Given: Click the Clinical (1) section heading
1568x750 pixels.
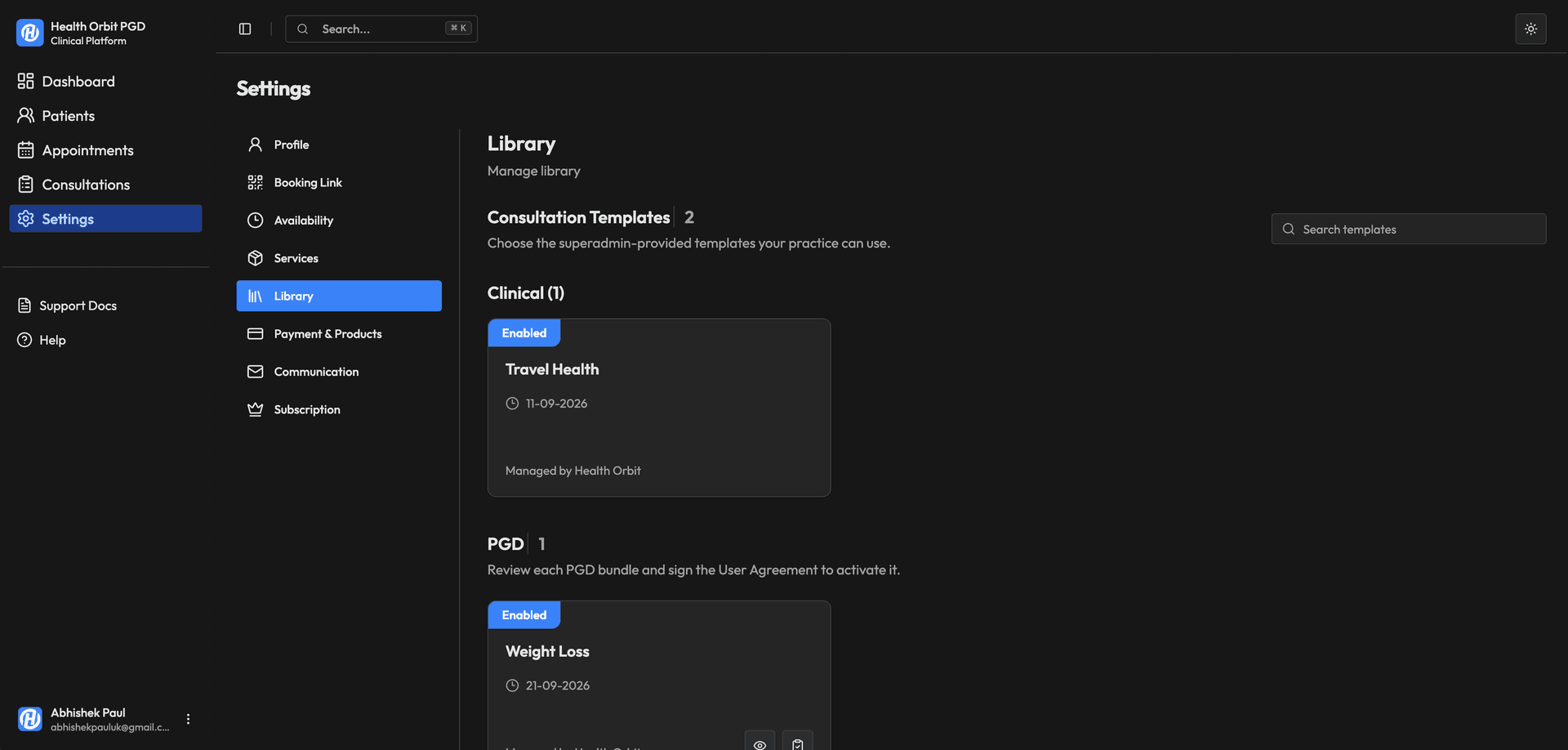Looking at the screenshot, I should [526, 293].
